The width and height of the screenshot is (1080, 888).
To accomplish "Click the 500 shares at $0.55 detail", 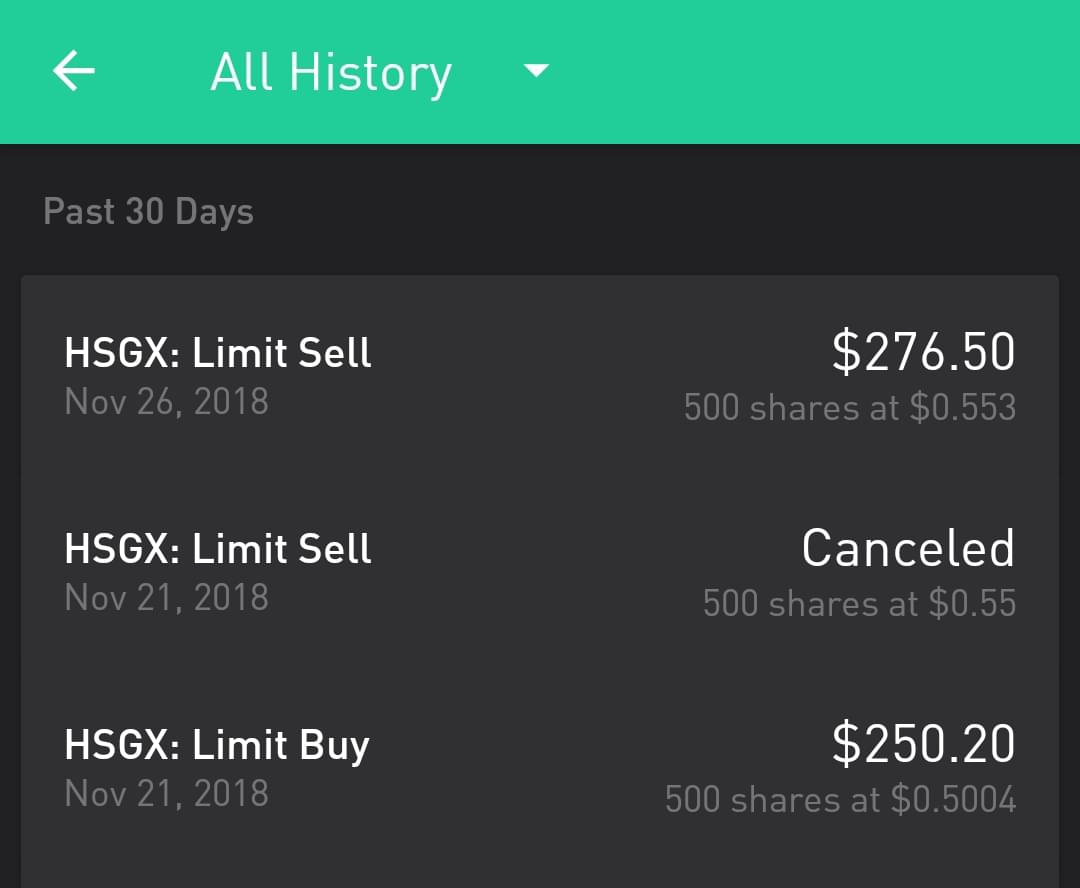I will pos(859,603).
